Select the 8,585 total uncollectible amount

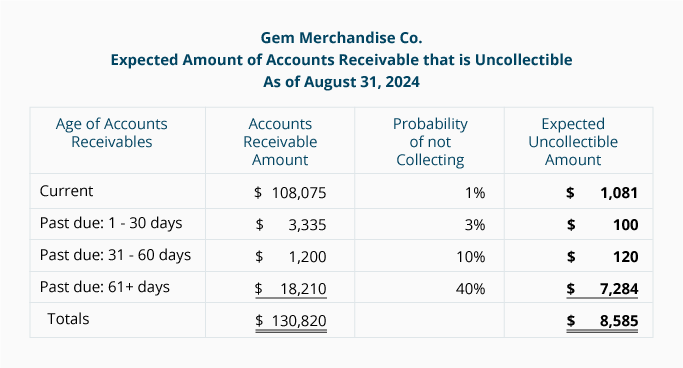click(x=619, y=321)
